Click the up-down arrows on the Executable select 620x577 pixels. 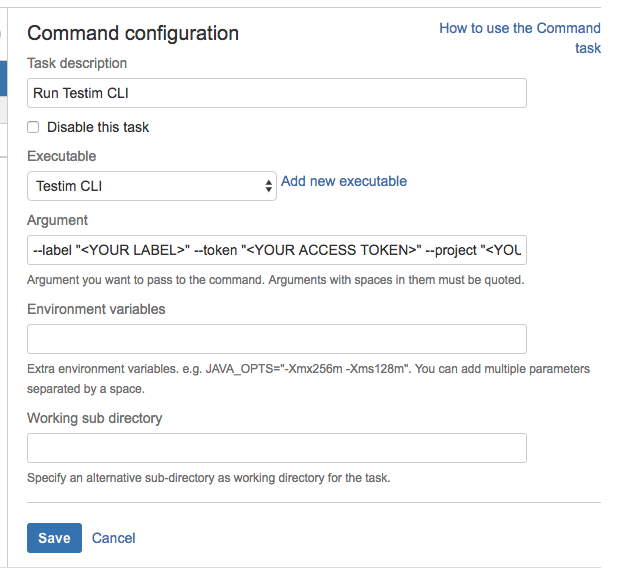point(268,186)
